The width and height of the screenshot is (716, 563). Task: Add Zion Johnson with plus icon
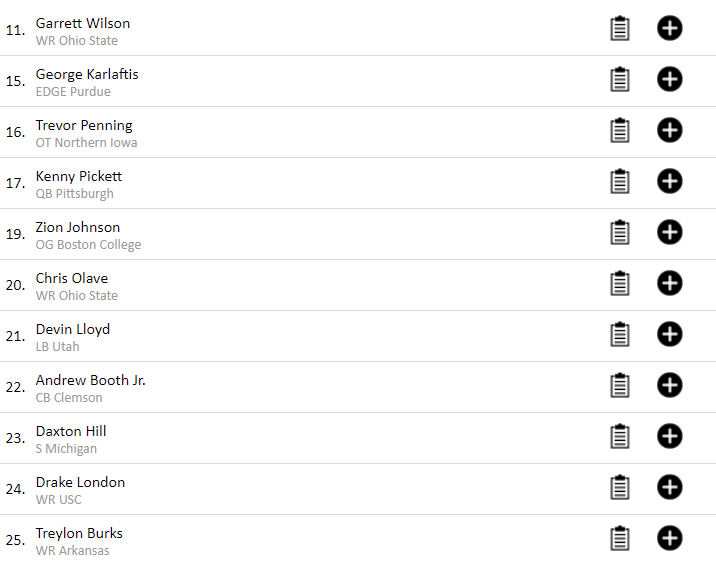[x=669, y=232]
